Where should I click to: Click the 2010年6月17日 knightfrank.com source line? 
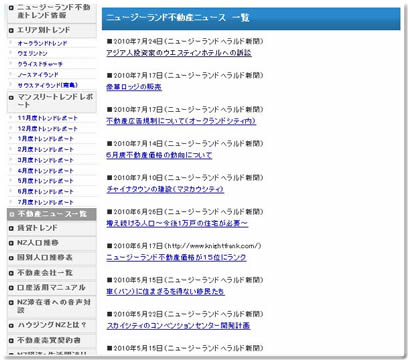(x=184, y=246)
